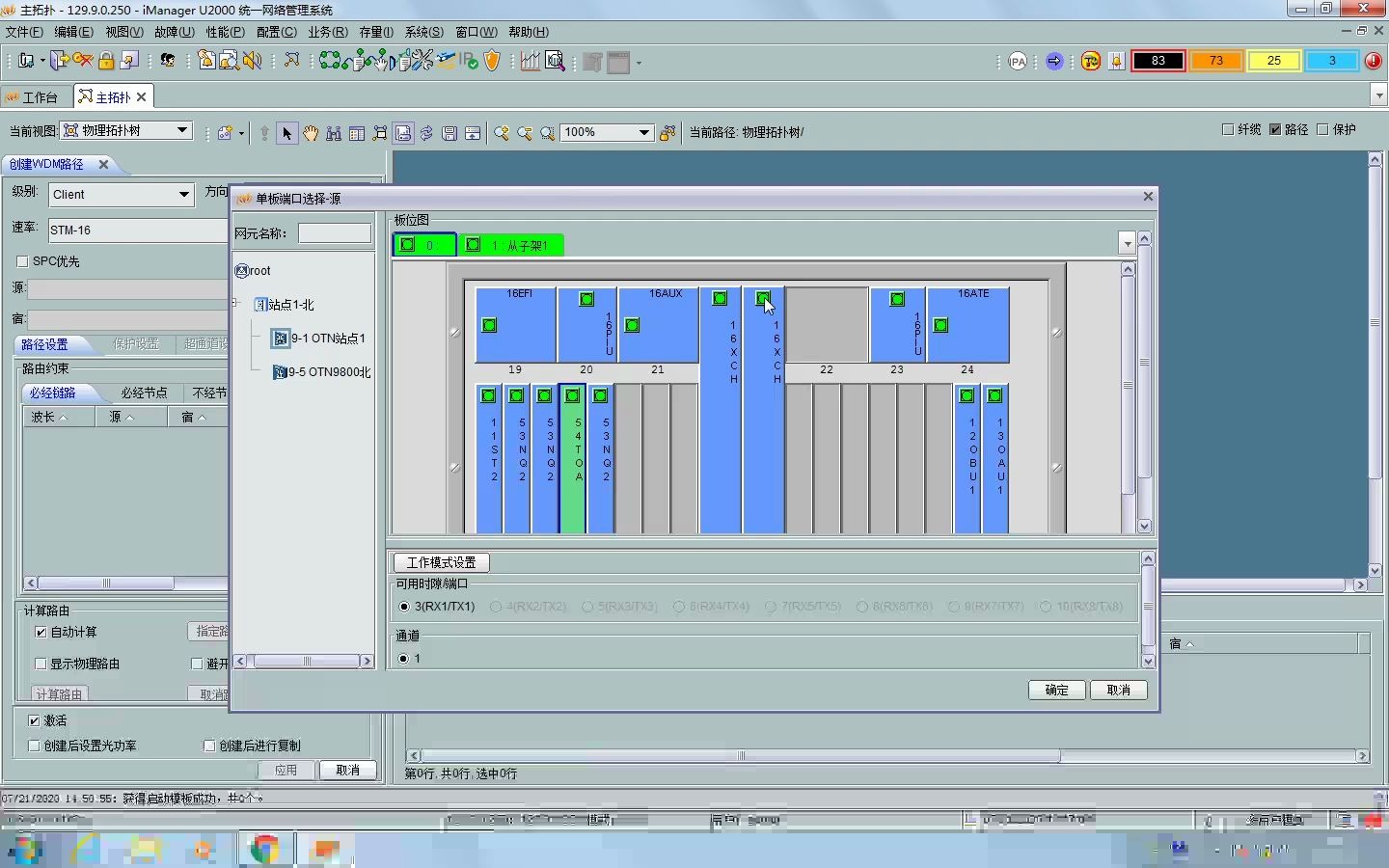Image resolution: width=1389 pixels, height=868 pixels.
Task: Open the 故障(U) menu
Action: click(174, 32)
